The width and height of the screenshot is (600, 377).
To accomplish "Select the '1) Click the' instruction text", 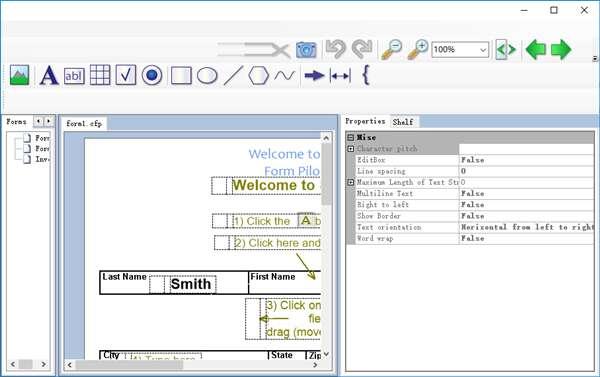I will pyautogui.click(x=262, y=221).
